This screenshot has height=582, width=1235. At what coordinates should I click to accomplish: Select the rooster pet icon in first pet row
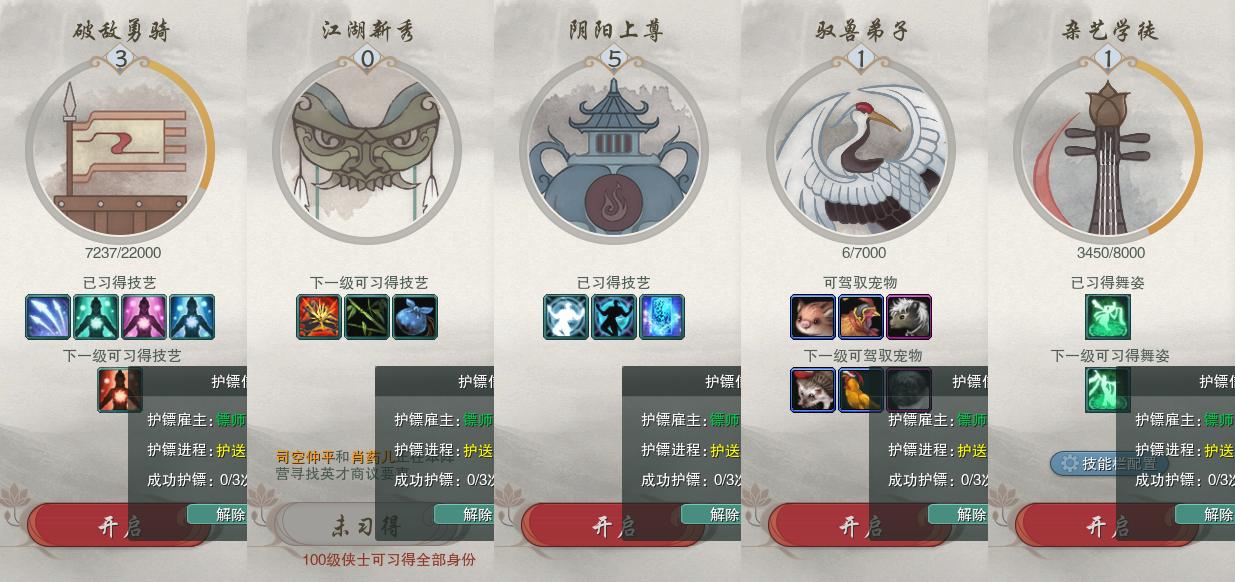click(x=861, y=317)
